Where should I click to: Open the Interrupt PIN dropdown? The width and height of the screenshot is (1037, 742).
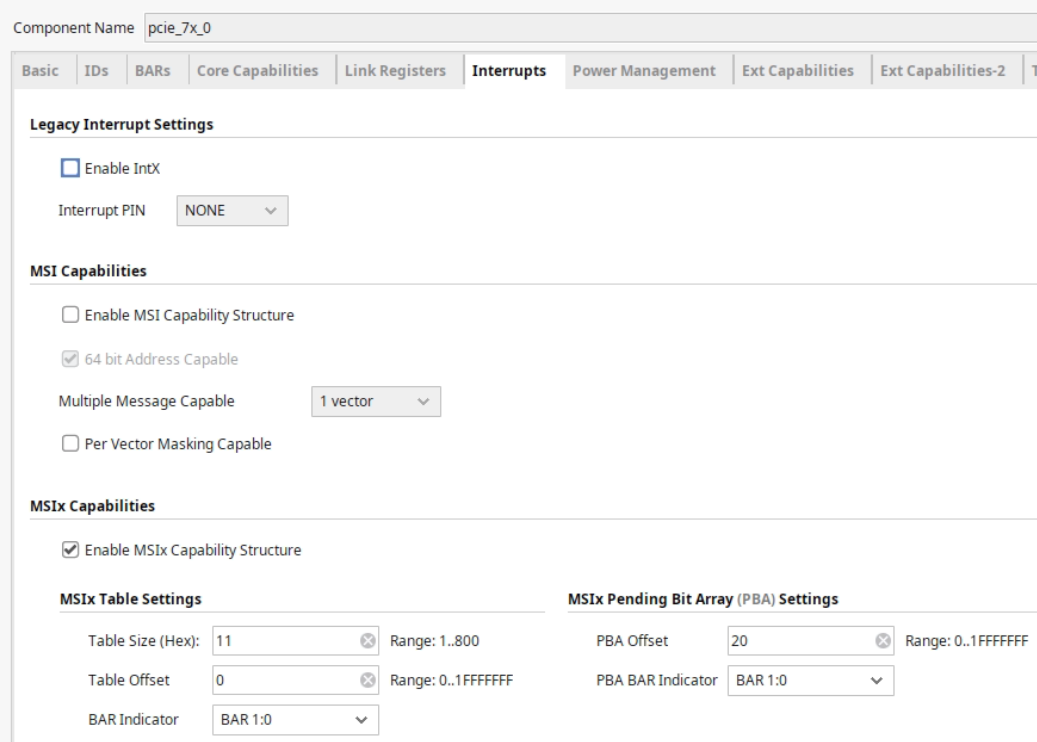(x=232, y=211)
